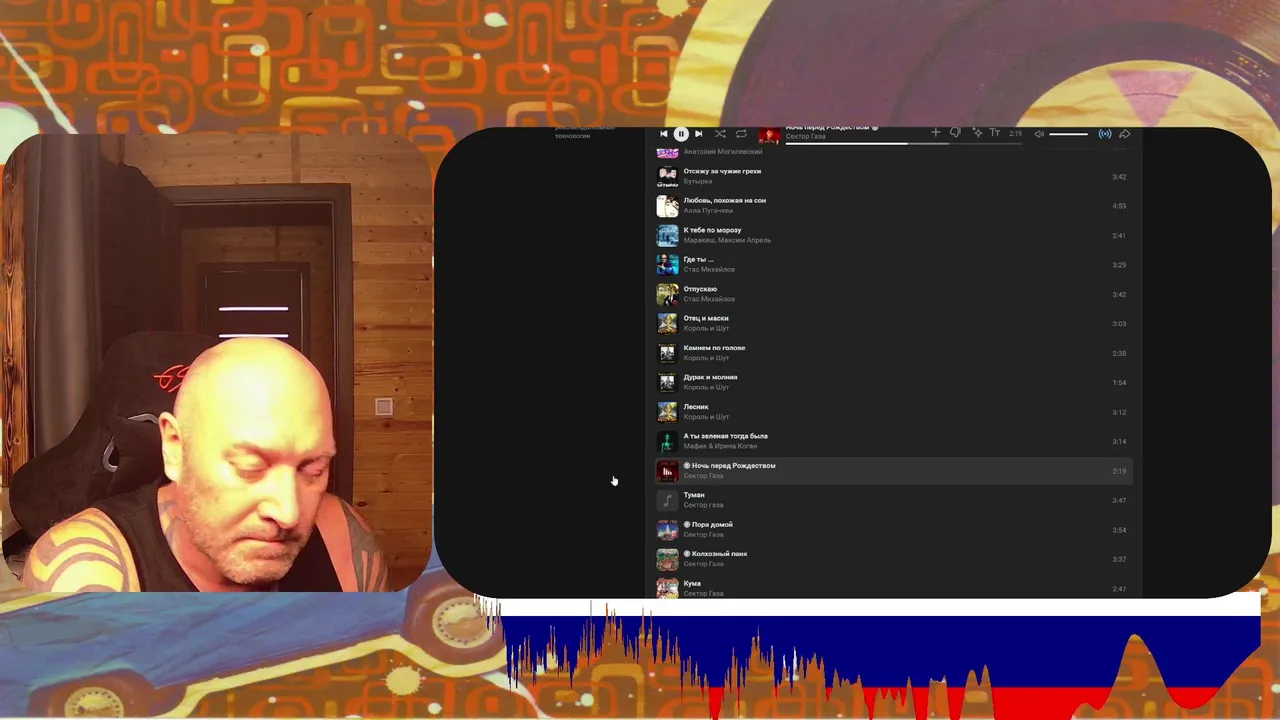Screen dimensions: 1280x720
Task: Play the song Лесник
Action: click(696, 407)
